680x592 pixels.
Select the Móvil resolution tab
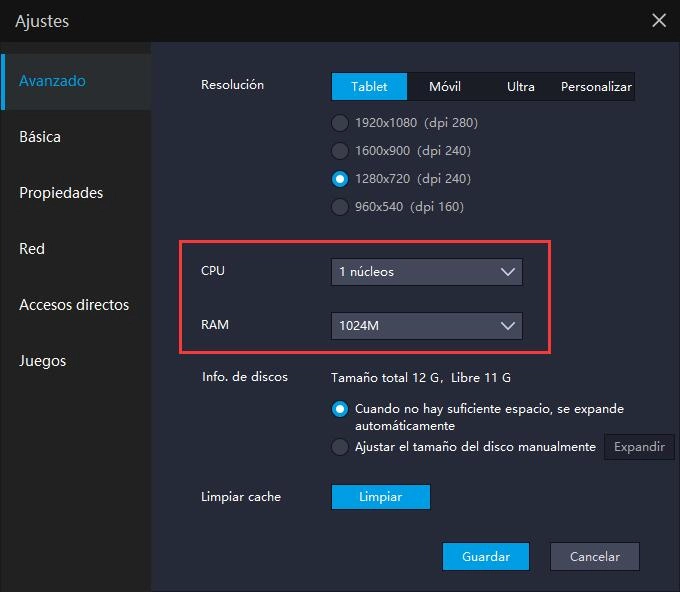click(x=445, y=86)
